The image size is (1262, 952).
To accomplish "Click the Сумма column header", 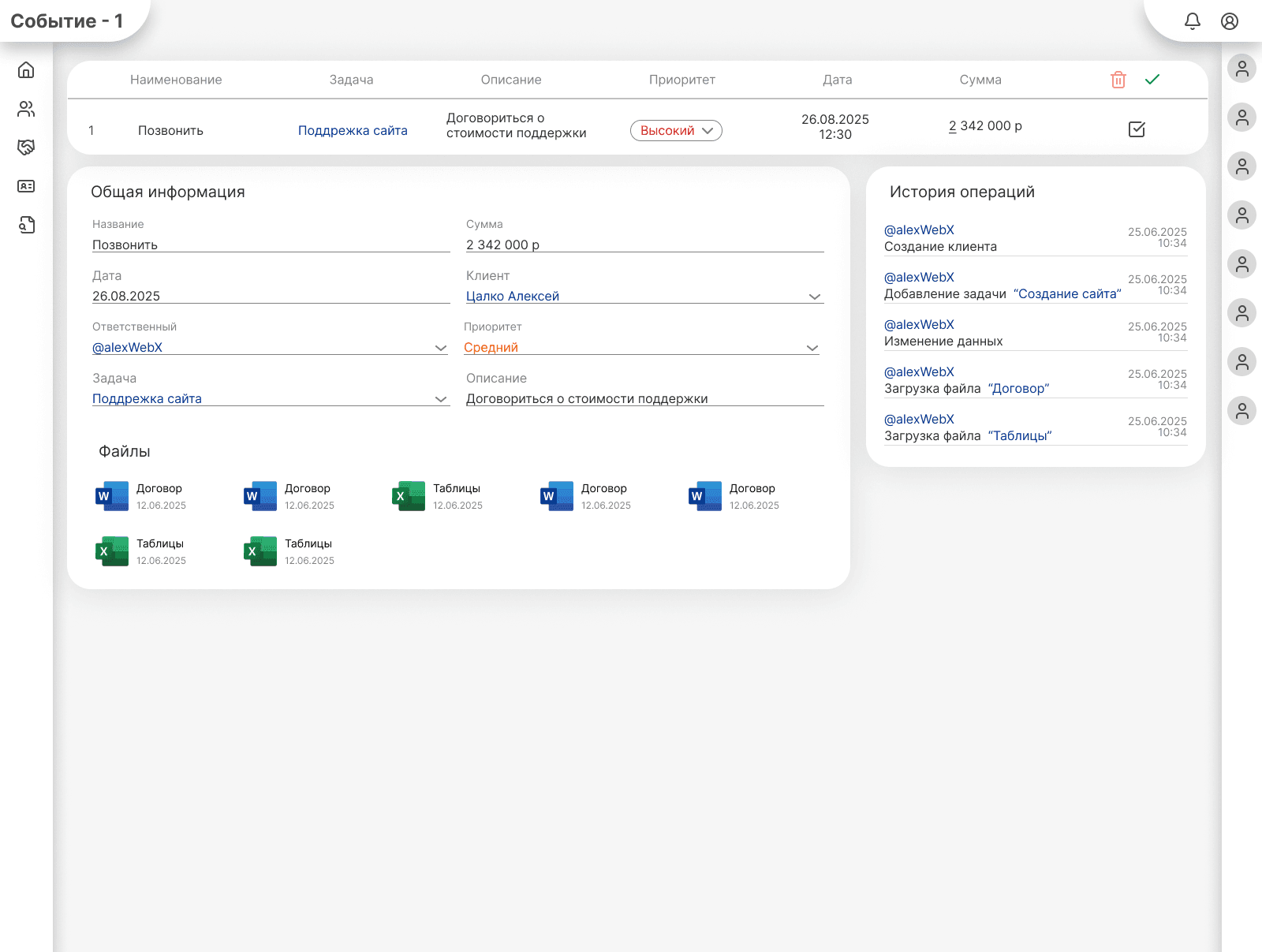I will 980,80.
